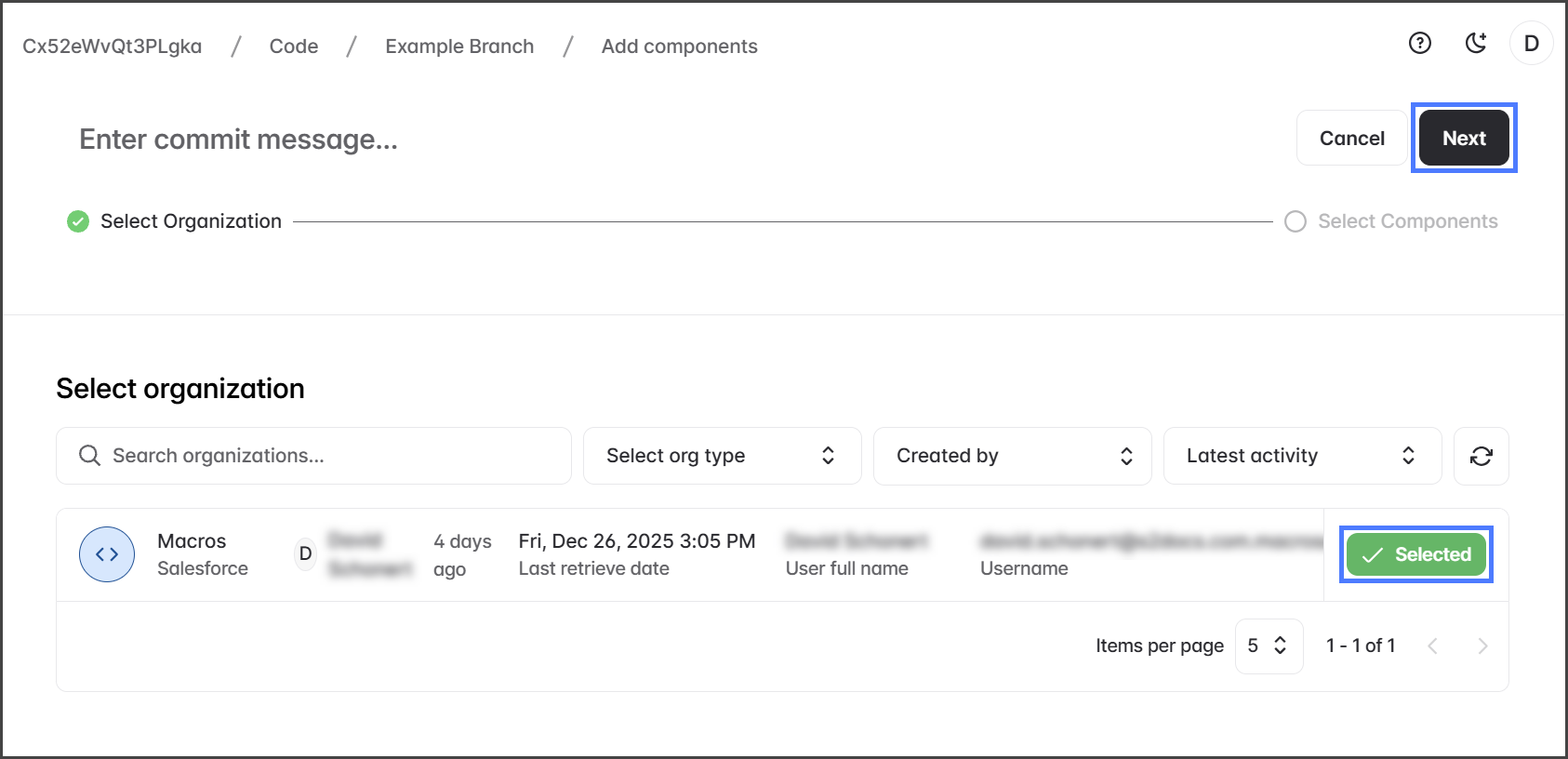Open the Latest activity sort dropdown
The height and width of the screenshot is (759, 1568).
1302,456
